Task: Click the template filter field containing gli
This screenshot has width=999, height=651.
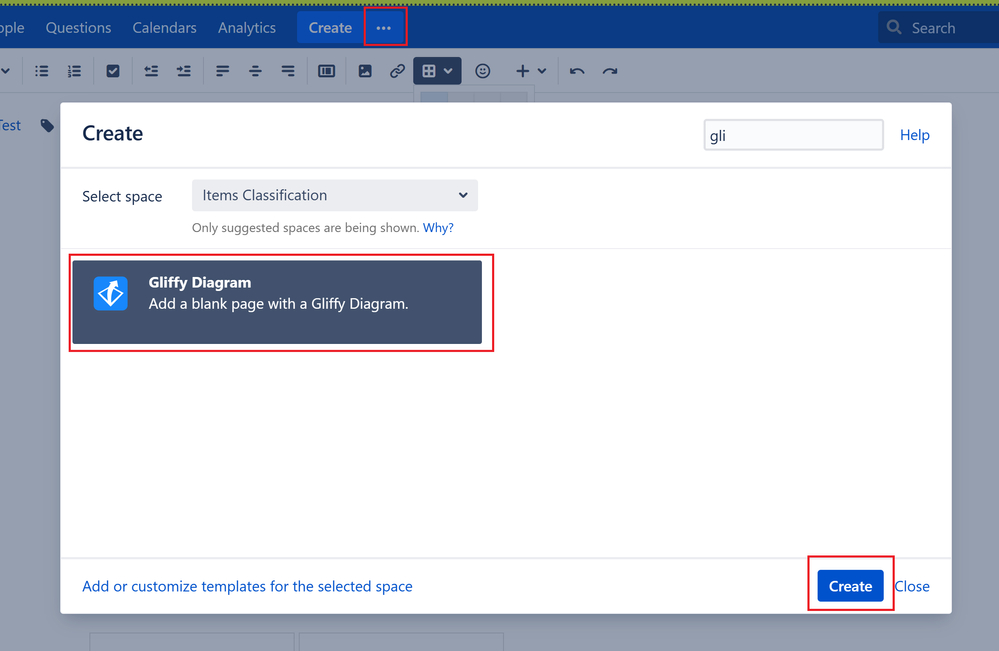Action: pyautogui.click(x=793, y=135)
